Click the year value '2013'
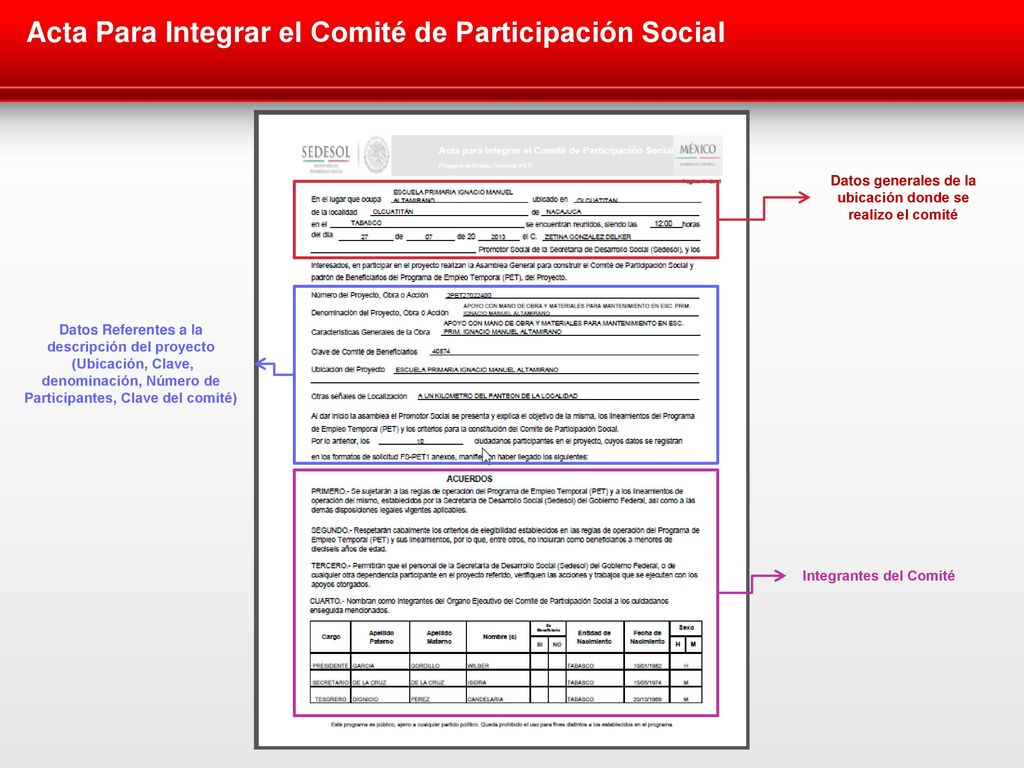1024x768 pixels. [498, 236]
